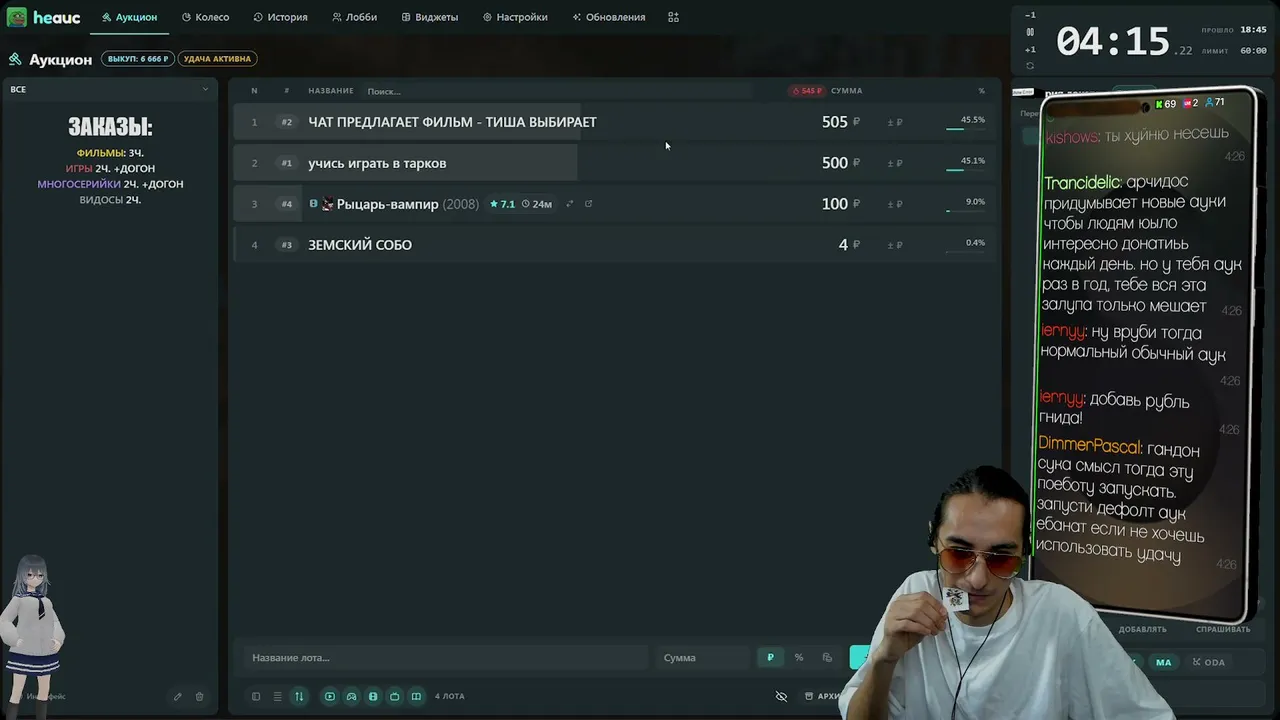
Task: Decrease the timer with the -1 button
Action: (x=1030, y=15)
